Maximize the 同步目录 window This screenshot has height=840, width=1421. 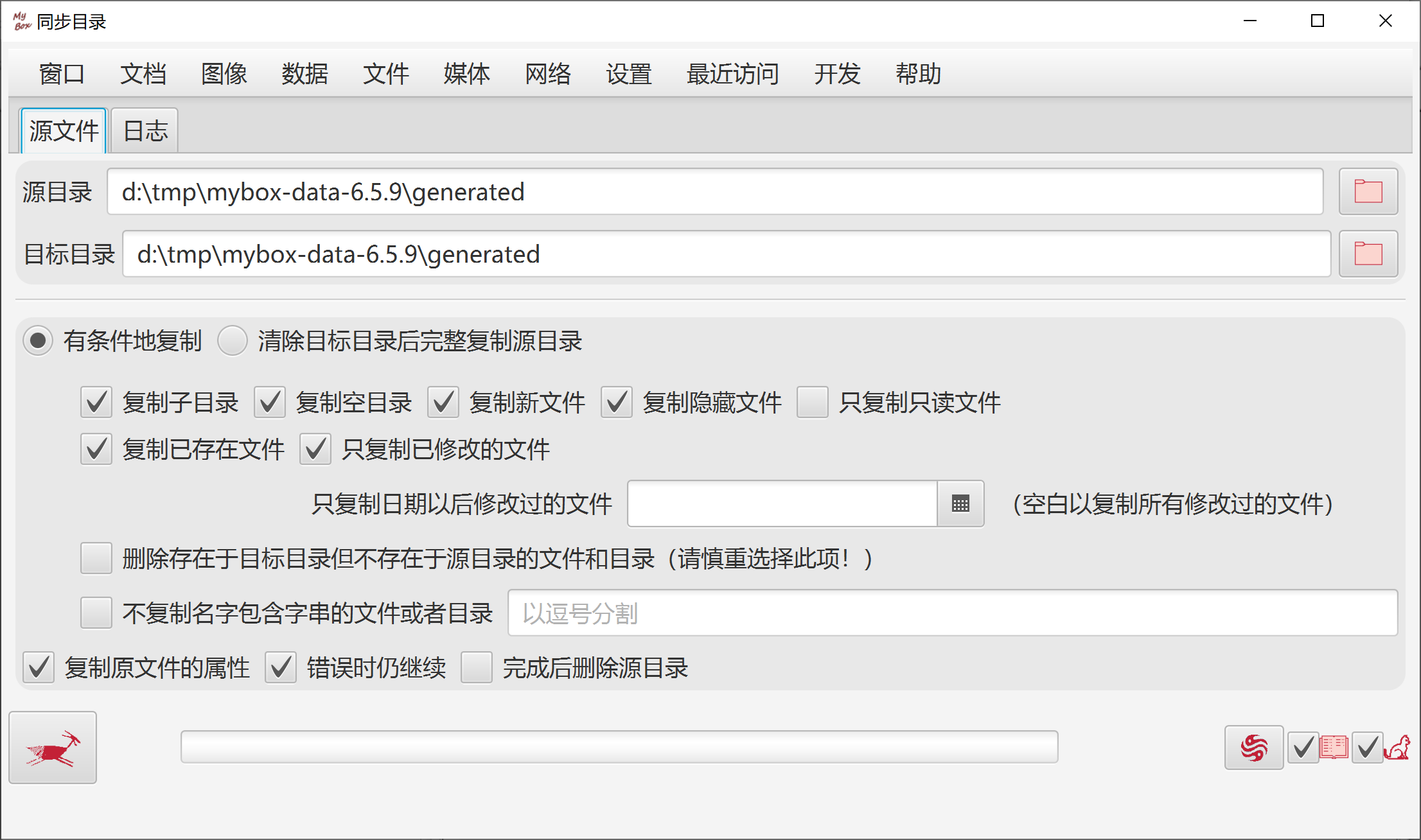point(1318,21)
